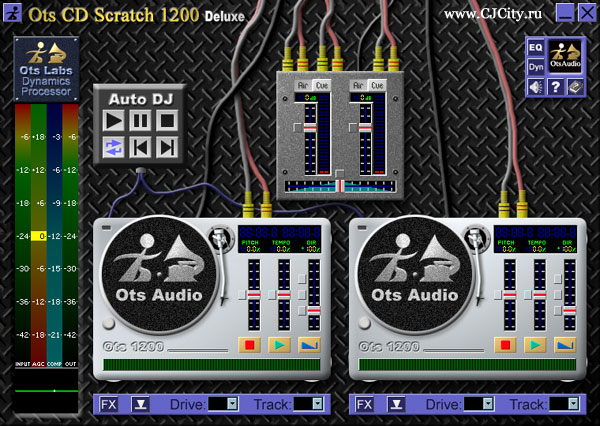Minimize the Ots CD Scratch window
Image resolution: width=600 pixels, height=426 pixels.
point(565,13)
